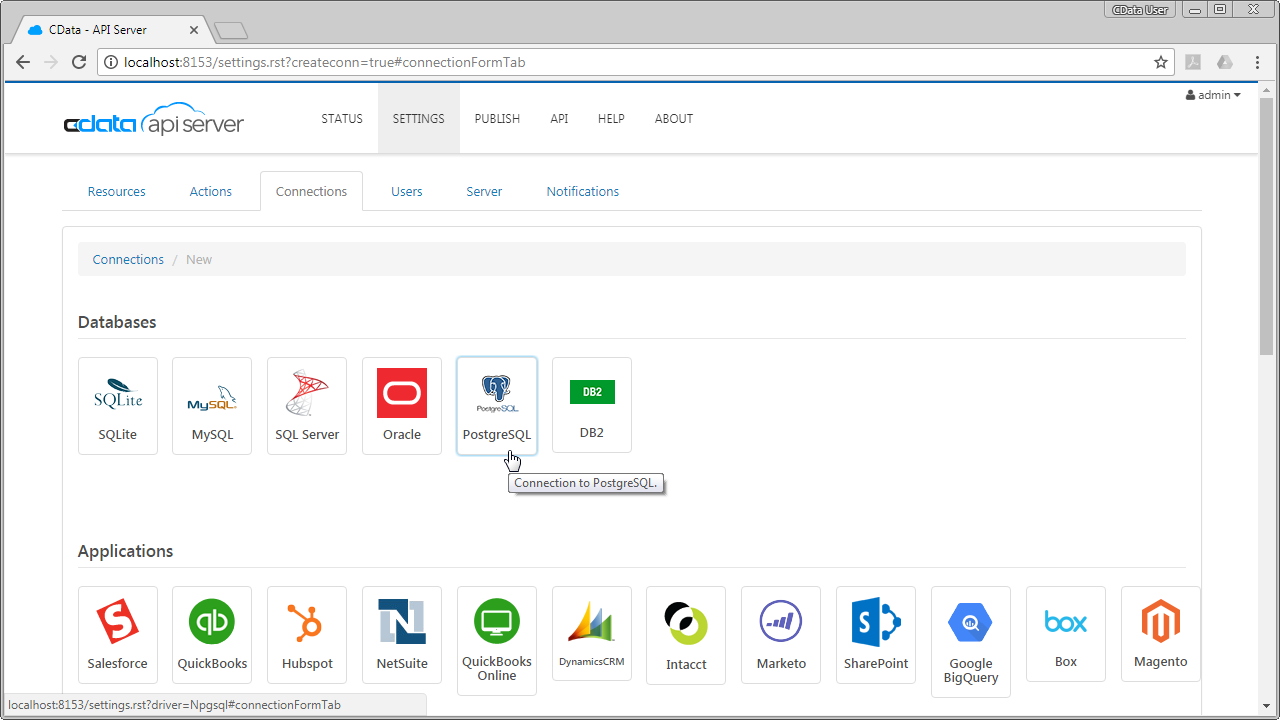This screenshot has width=1280, height=720.
Task: Go forward in the browser
Action: click(51, 62)
